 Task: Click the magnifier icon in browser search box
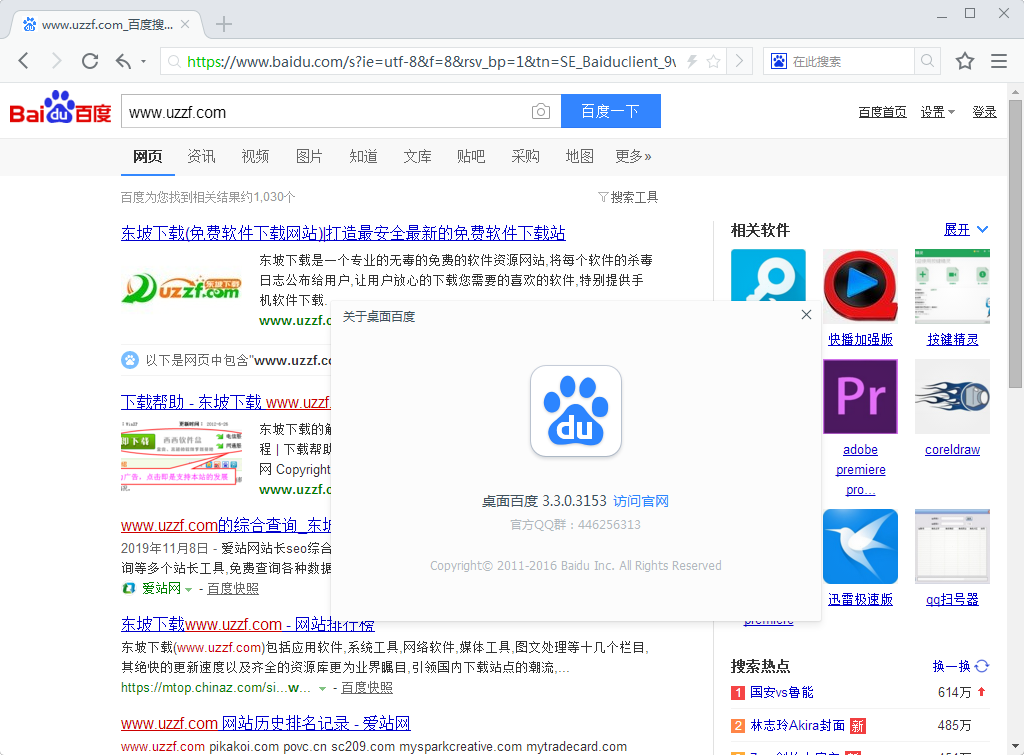[927, 61]
